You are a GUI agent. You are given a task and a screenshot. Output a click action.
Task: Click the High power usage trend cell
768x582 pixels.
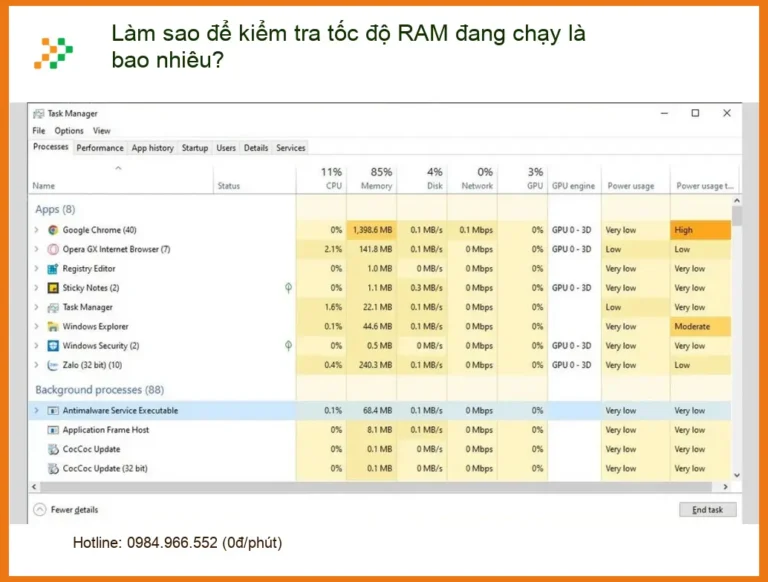point(700,230)
